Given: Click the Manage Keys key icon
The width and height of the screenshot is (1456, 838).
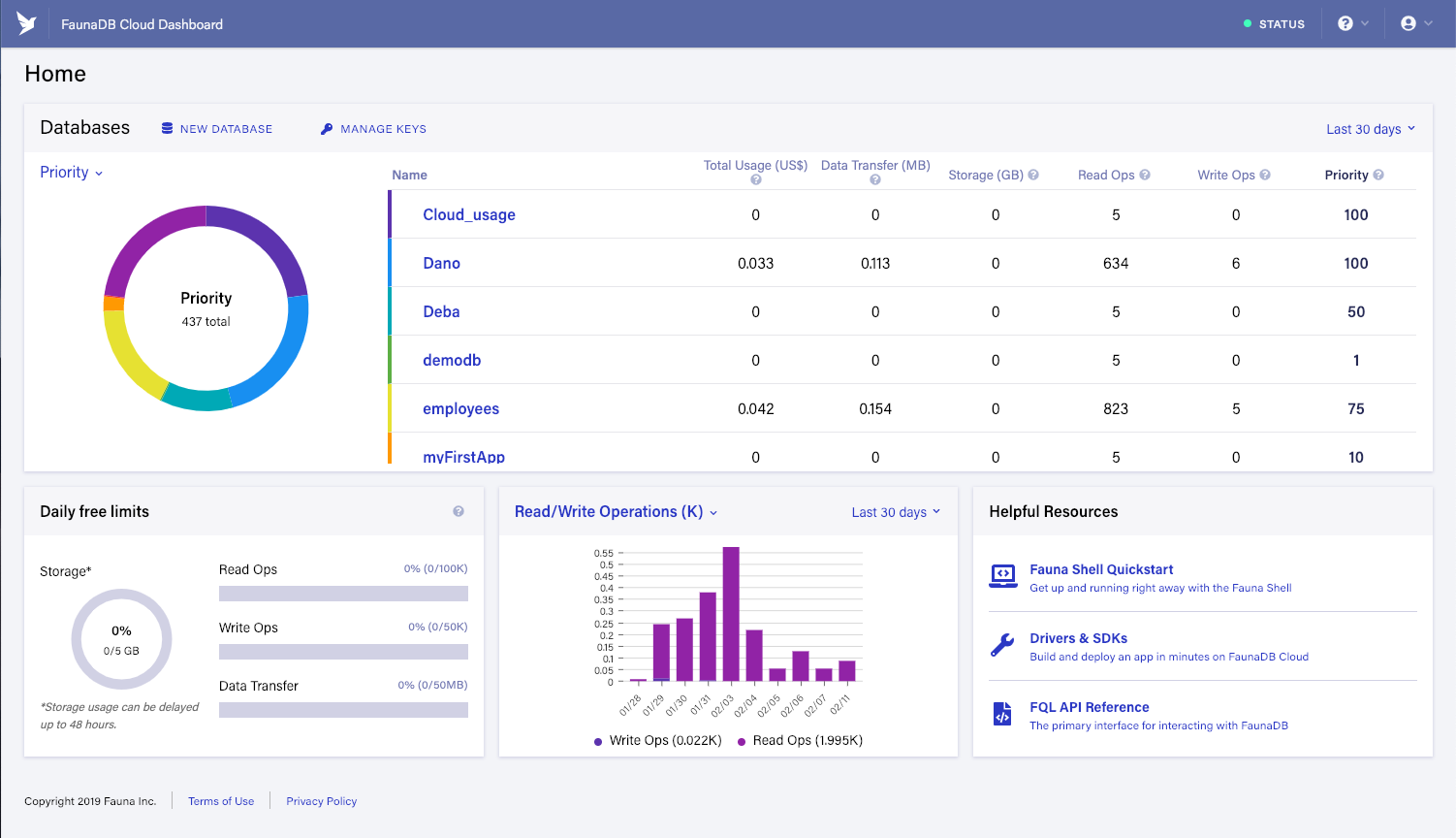Looking at the screenshot, I should click(x=327, y=128).
